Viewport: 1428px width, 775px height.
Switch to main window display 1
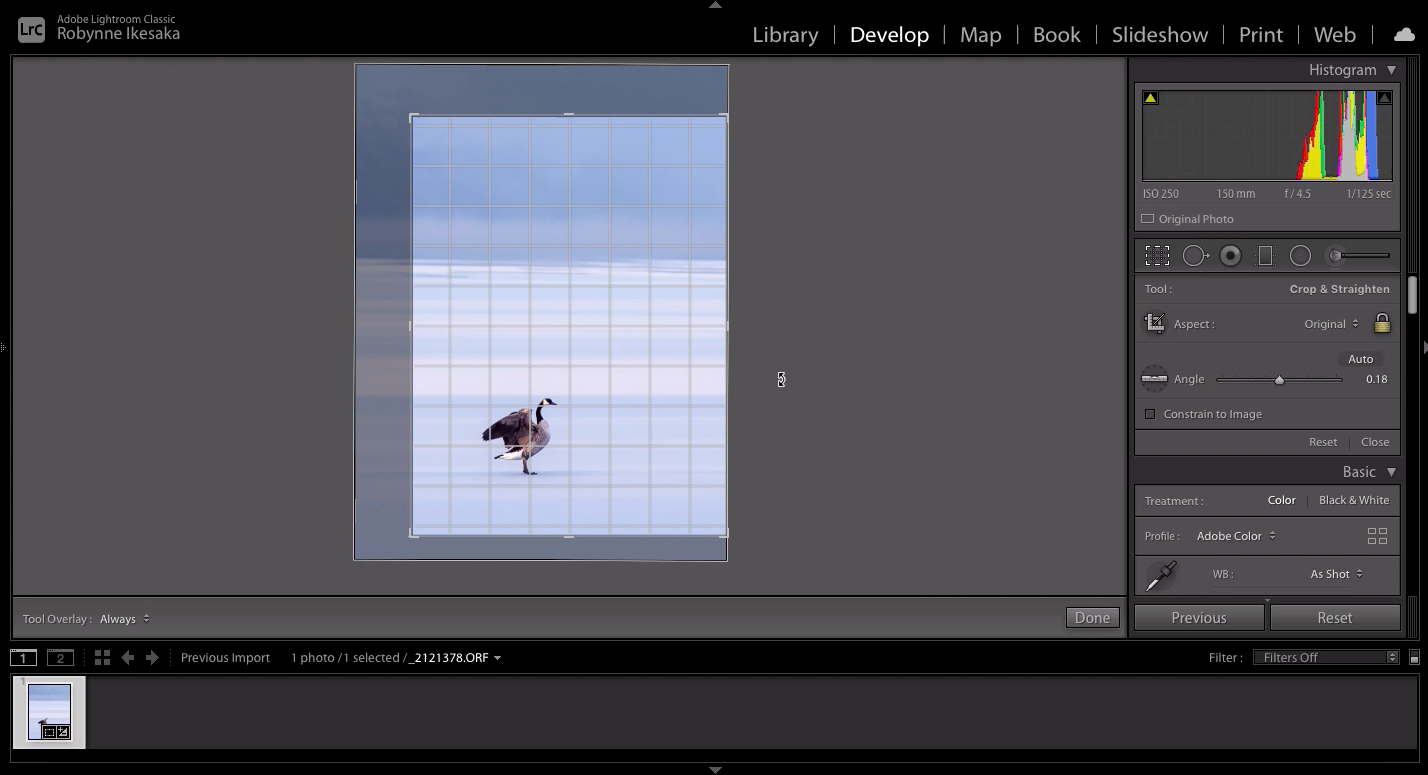23,657
